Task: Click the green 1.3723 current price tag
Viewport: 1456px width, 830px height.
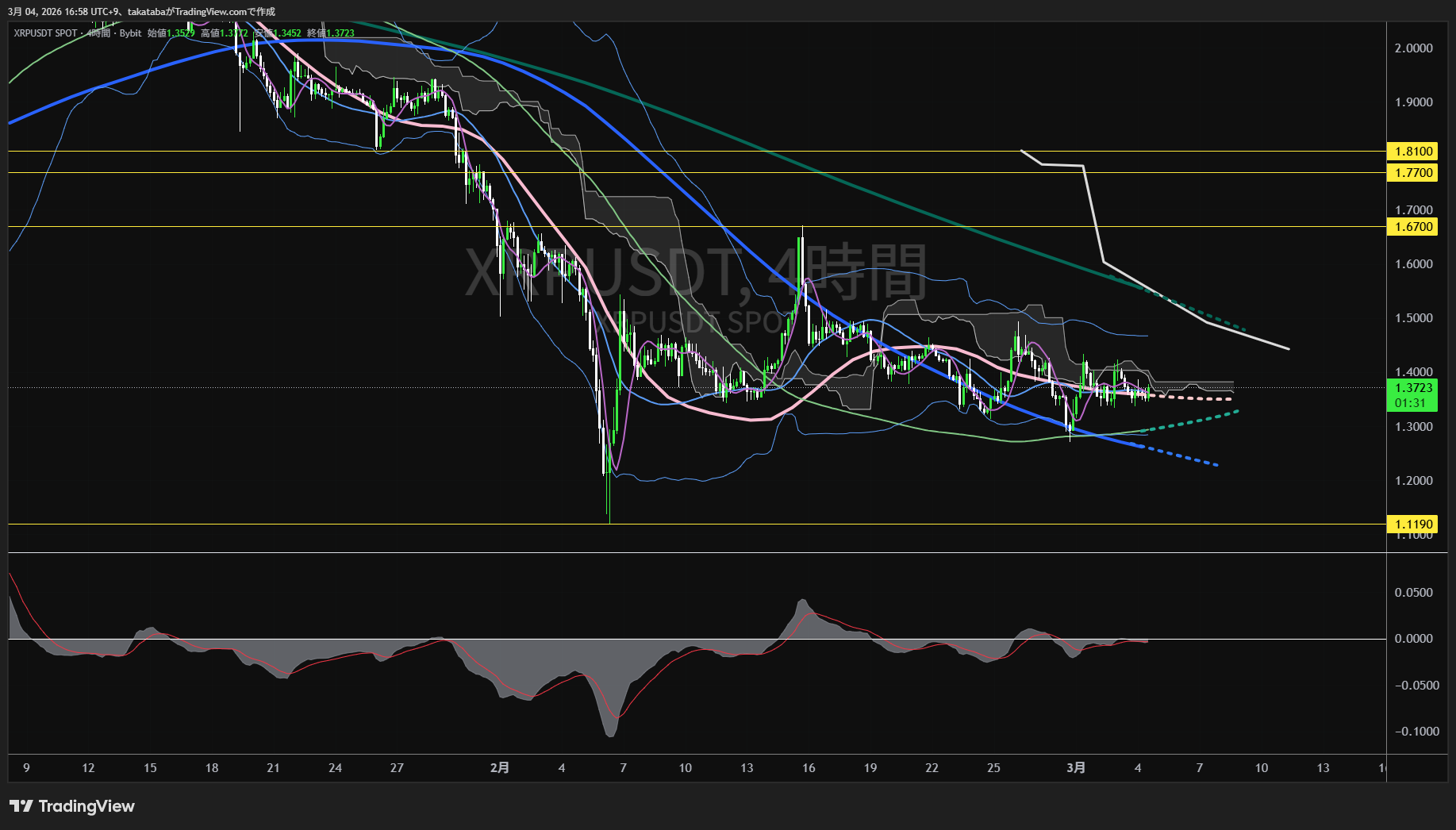Action: [1412, 388]
